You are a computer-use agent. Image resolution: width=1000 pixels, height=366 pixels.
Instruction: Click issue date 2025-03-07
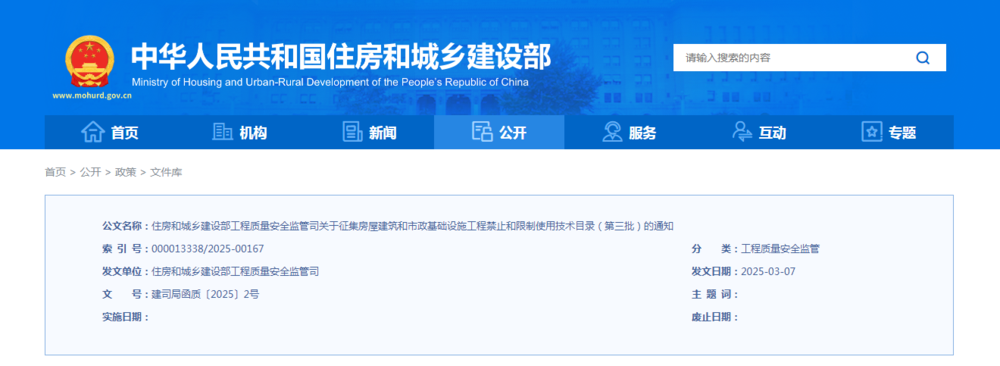(x=768, y=272)
